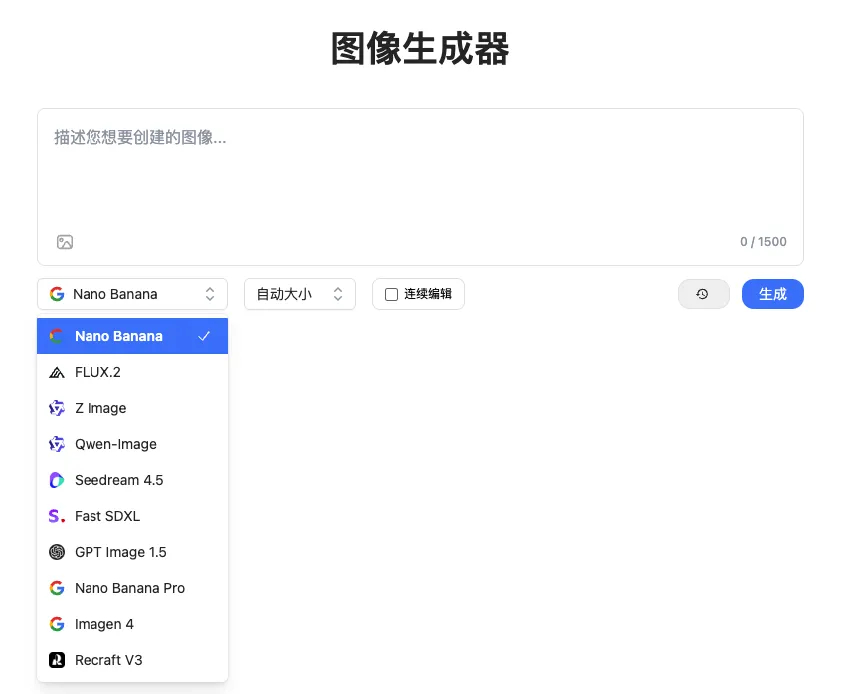Pick Imagen 4 from the dropdown
This screenshot has height=694, width=852.
tap(132, 624)
